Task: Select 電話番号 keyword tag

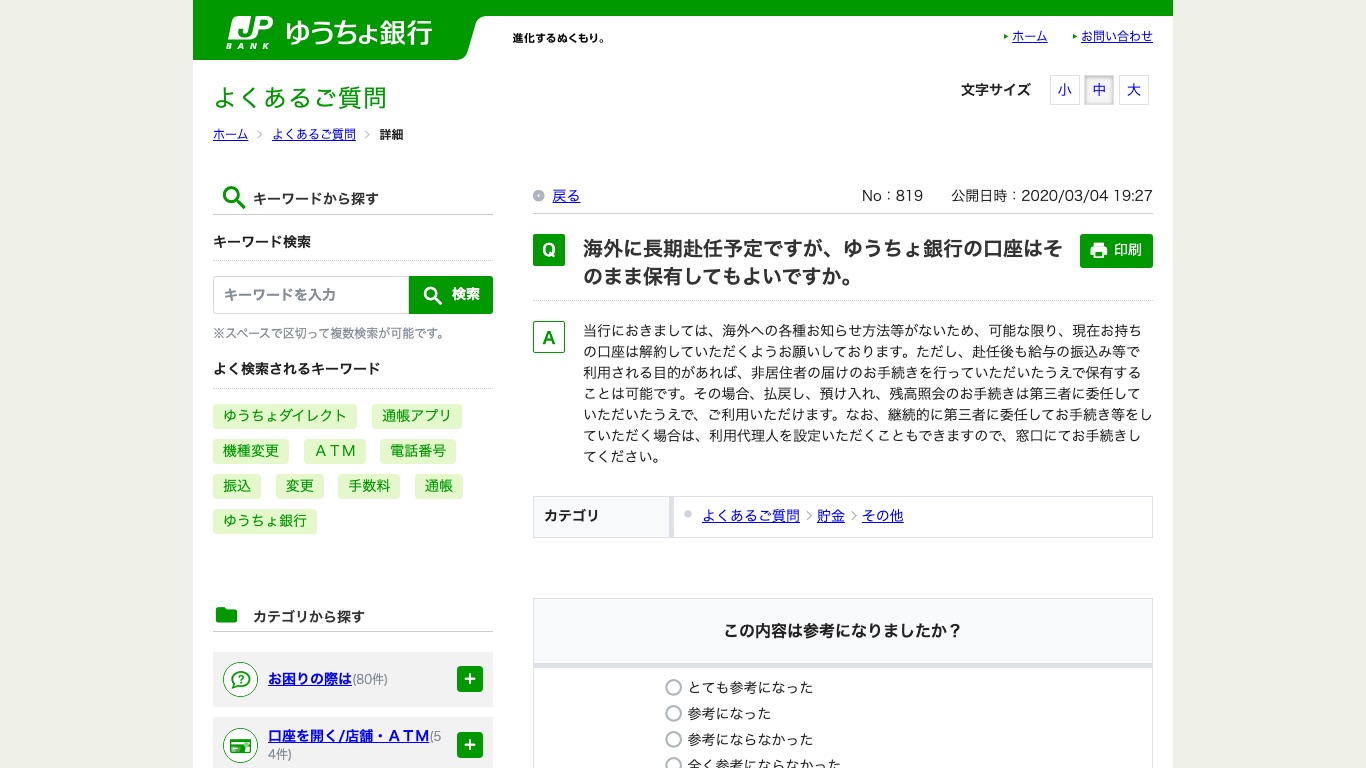Action: tap(418, 451)
